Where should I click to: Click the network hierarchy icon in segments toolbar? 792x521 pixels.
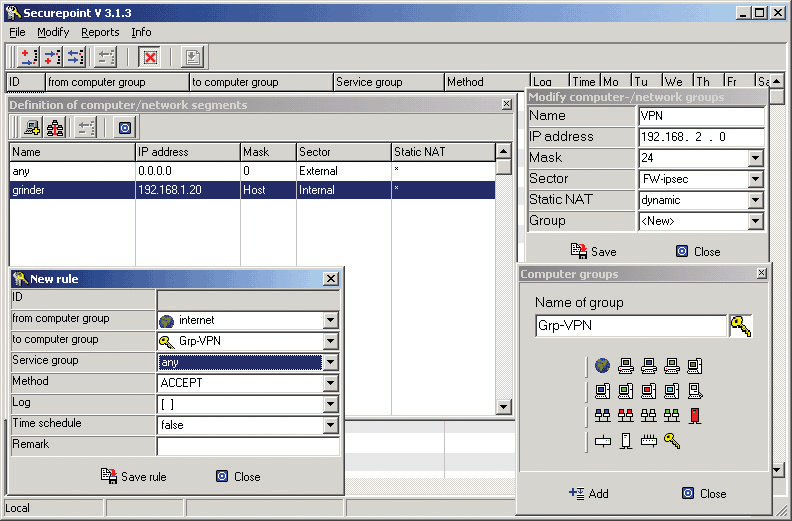tap(56, 128)
